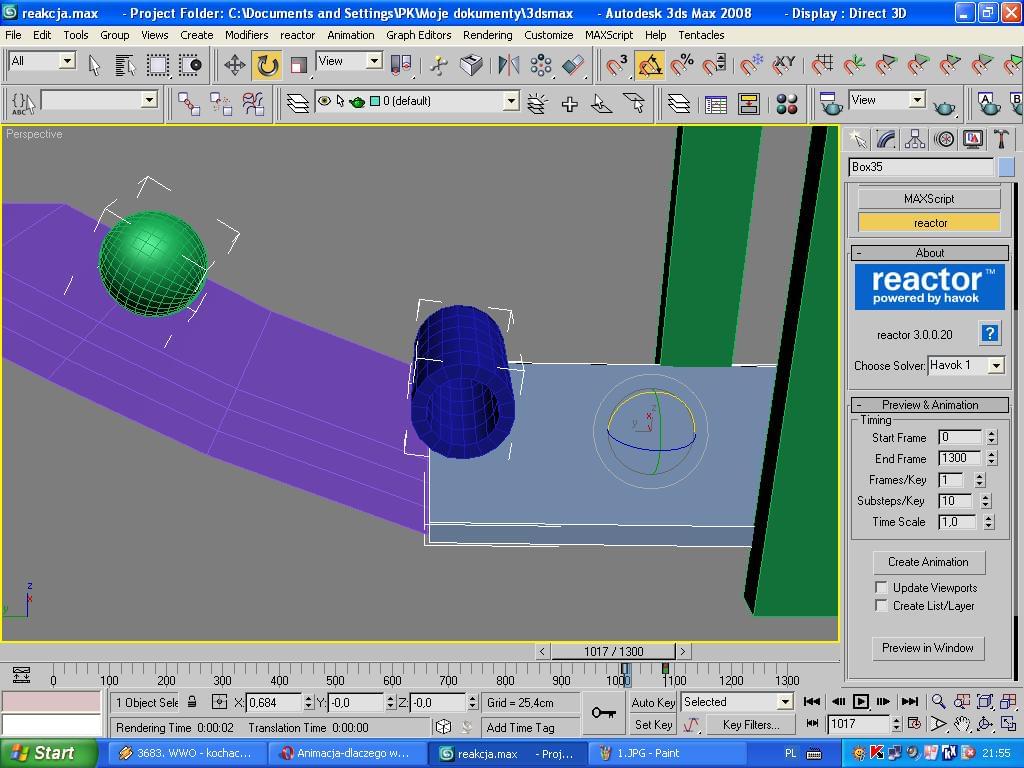Select the Pan View hand tool
This screenshot has height=768, width=1024.
pos(962,724)
